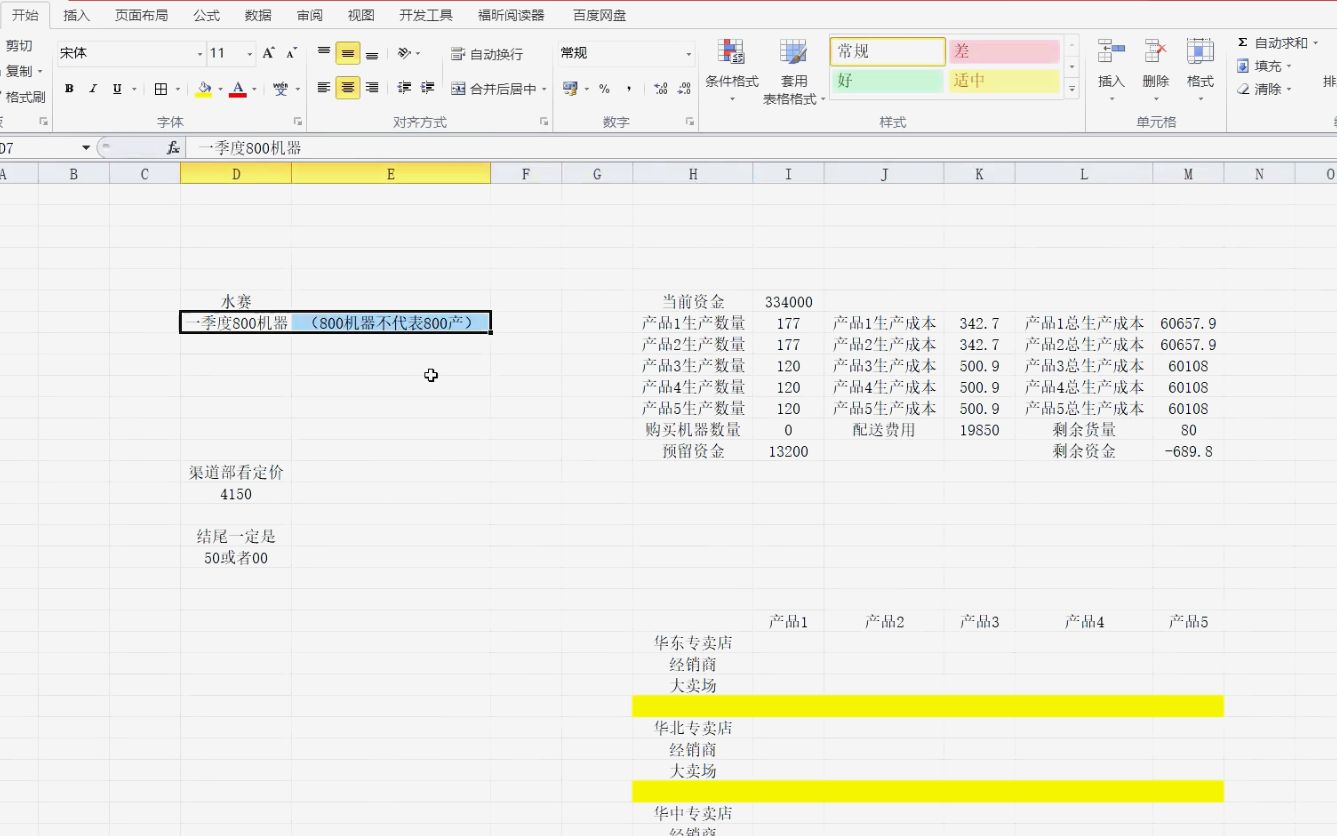Screen dimensions: 1337x836
Task: Toggle bottom vertical alignment
Action: tap(372, 53)
